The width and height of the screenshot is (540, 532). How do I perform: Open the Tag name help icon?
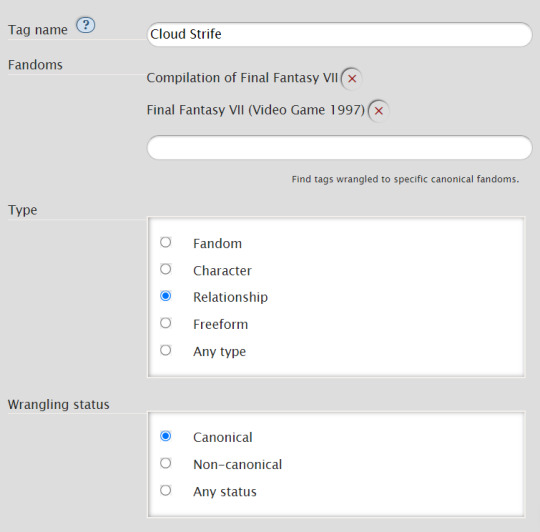tap(85, 25)
